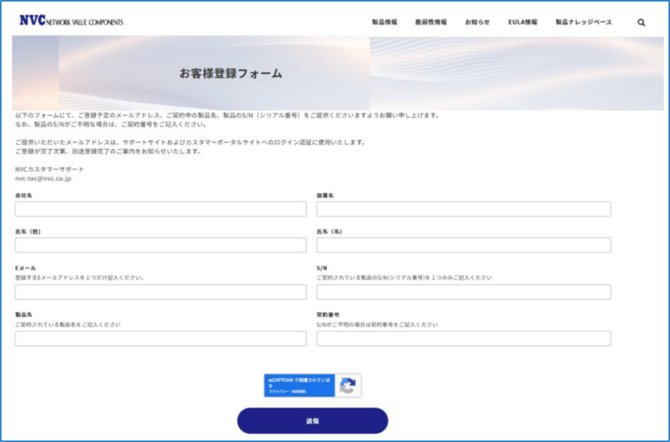This screenshot has width=670, height=442.
Task: Click the reCAPTCHA protection badge text
Action: click(x=299, y=385)
